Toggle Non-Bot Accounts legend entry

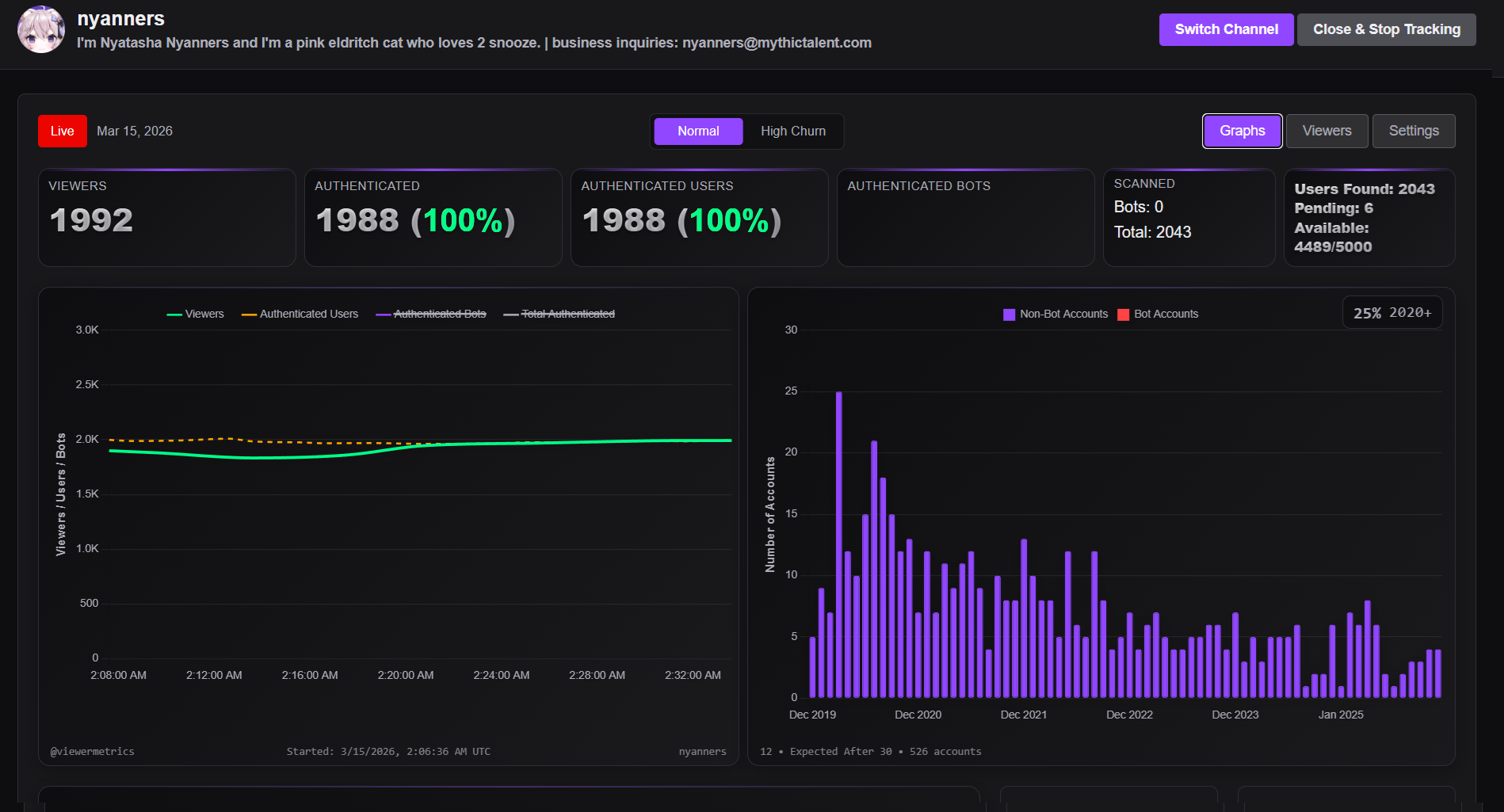(x=1055, y=315)
